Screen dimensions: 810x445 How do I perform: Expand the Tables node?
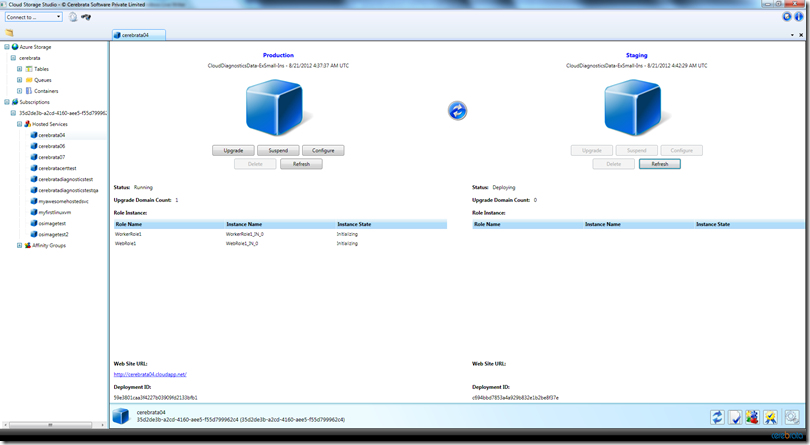coord(19,69)
